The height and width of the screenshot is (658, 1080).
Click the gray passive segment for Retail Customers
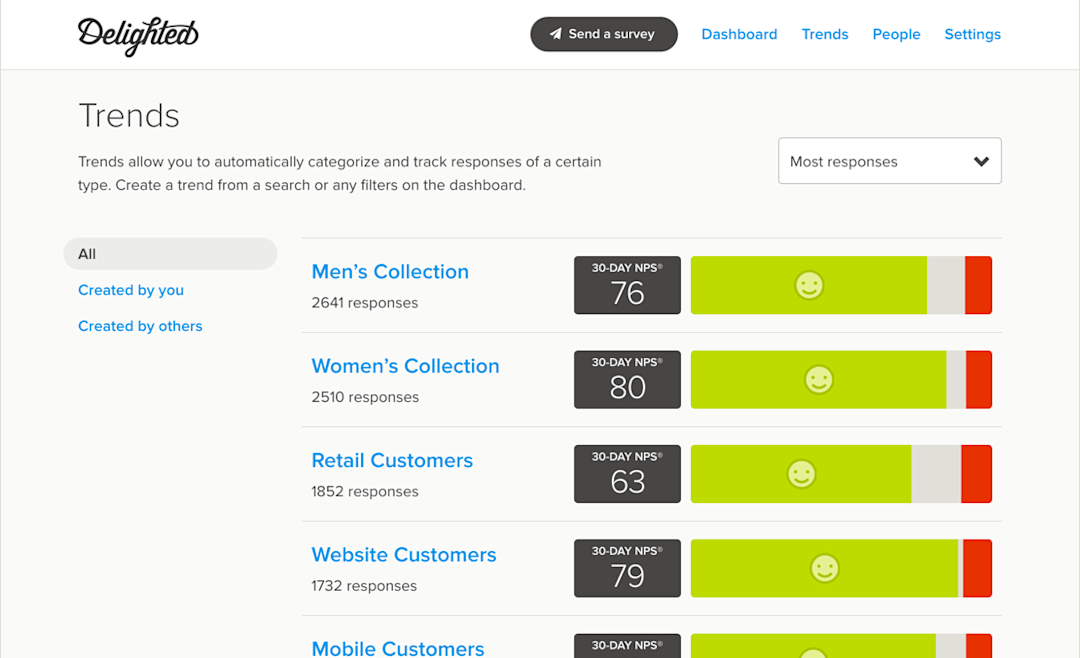936,474
